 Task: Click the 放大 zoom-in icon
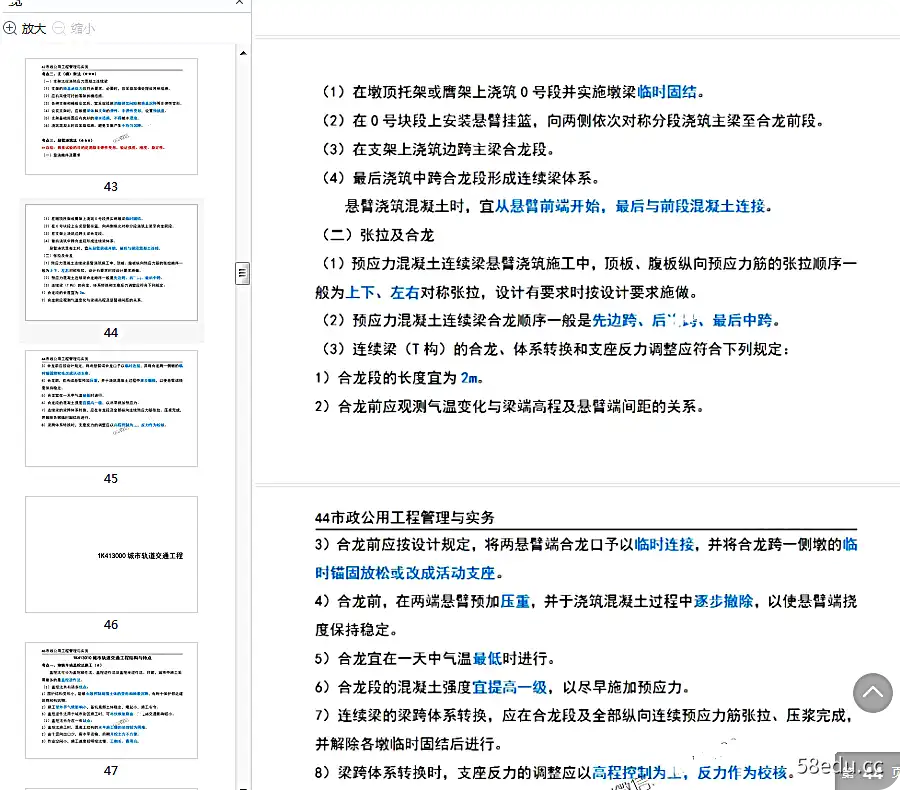[x=10, y=28]
